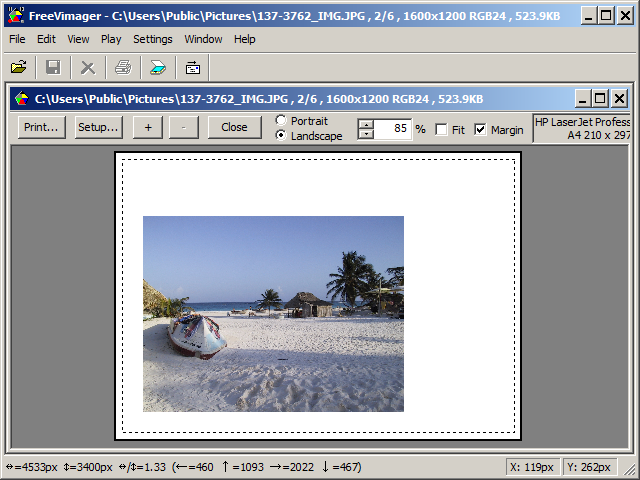Click the 1.33 aspect ratio status text
Image resolution: width=640 pixels, height=480 pixels.
142,467
